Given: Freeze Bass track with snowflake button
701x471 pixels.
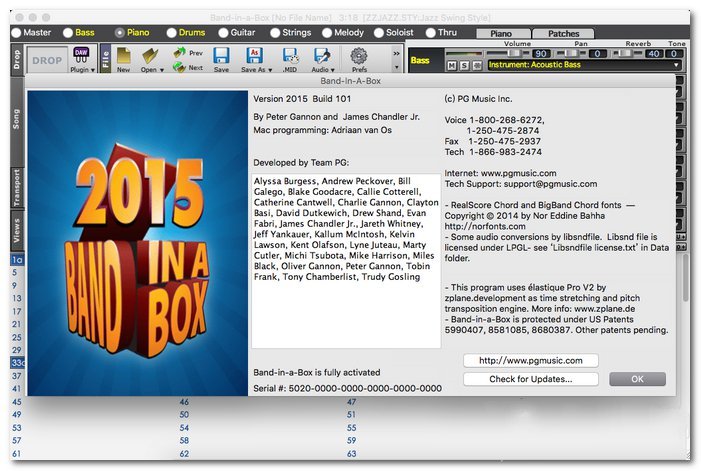Looking at the screenshot, I should 477,66.
